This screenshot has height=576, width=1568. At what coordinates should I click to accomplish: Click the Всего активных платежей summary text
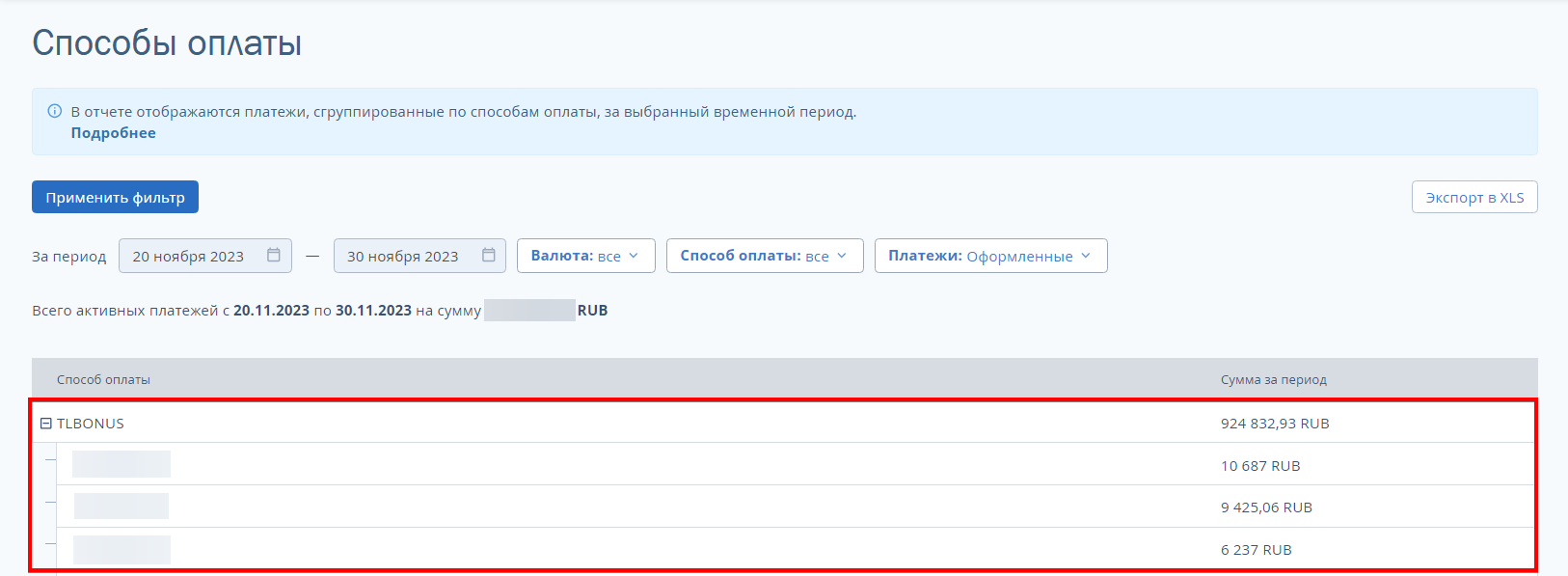(320, 311)
